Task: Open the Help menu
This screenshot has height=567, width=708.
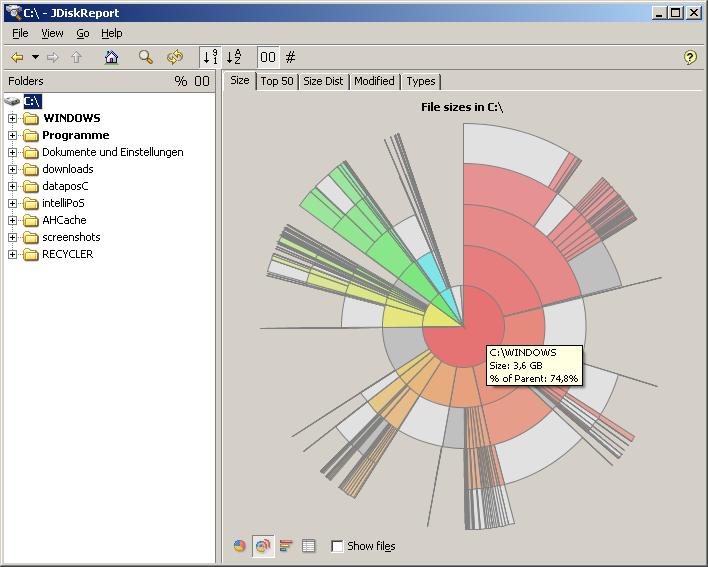Action: click(112, 33)
